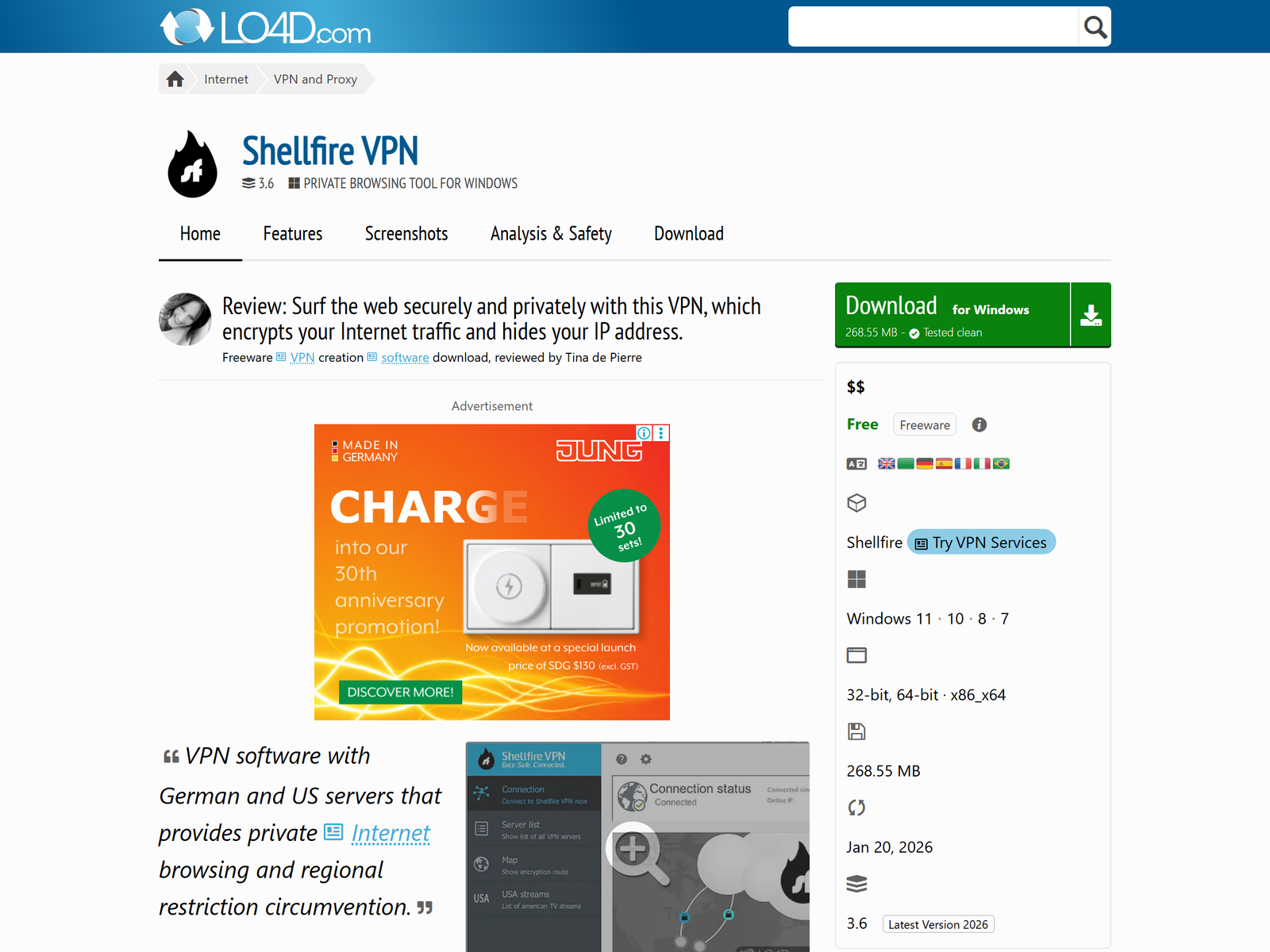Screen dimensions: 1270x952
Task: Click the Italian flag icon
Action: [982, 463]
